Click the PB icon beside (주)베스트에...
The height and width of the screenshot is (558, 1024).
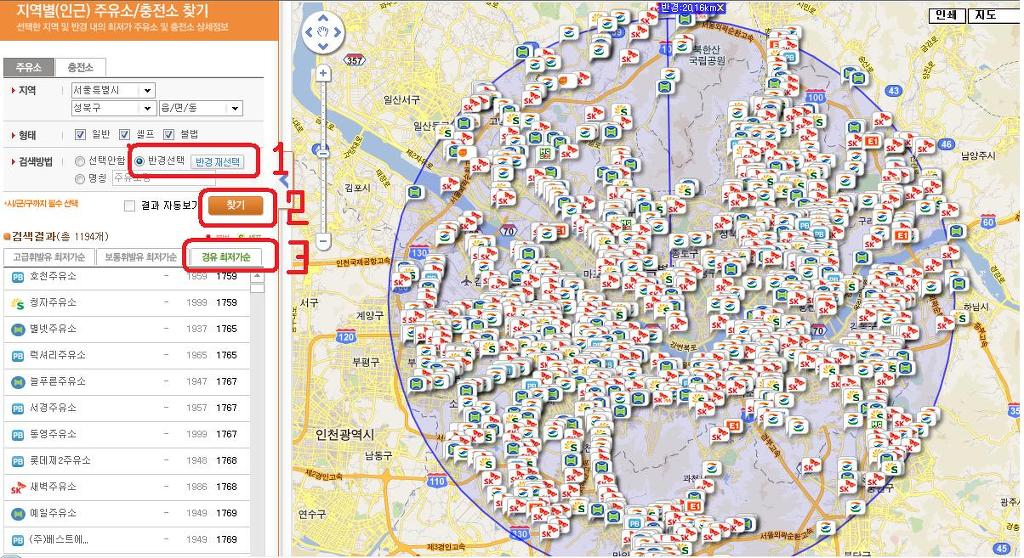tap(18, 540)
